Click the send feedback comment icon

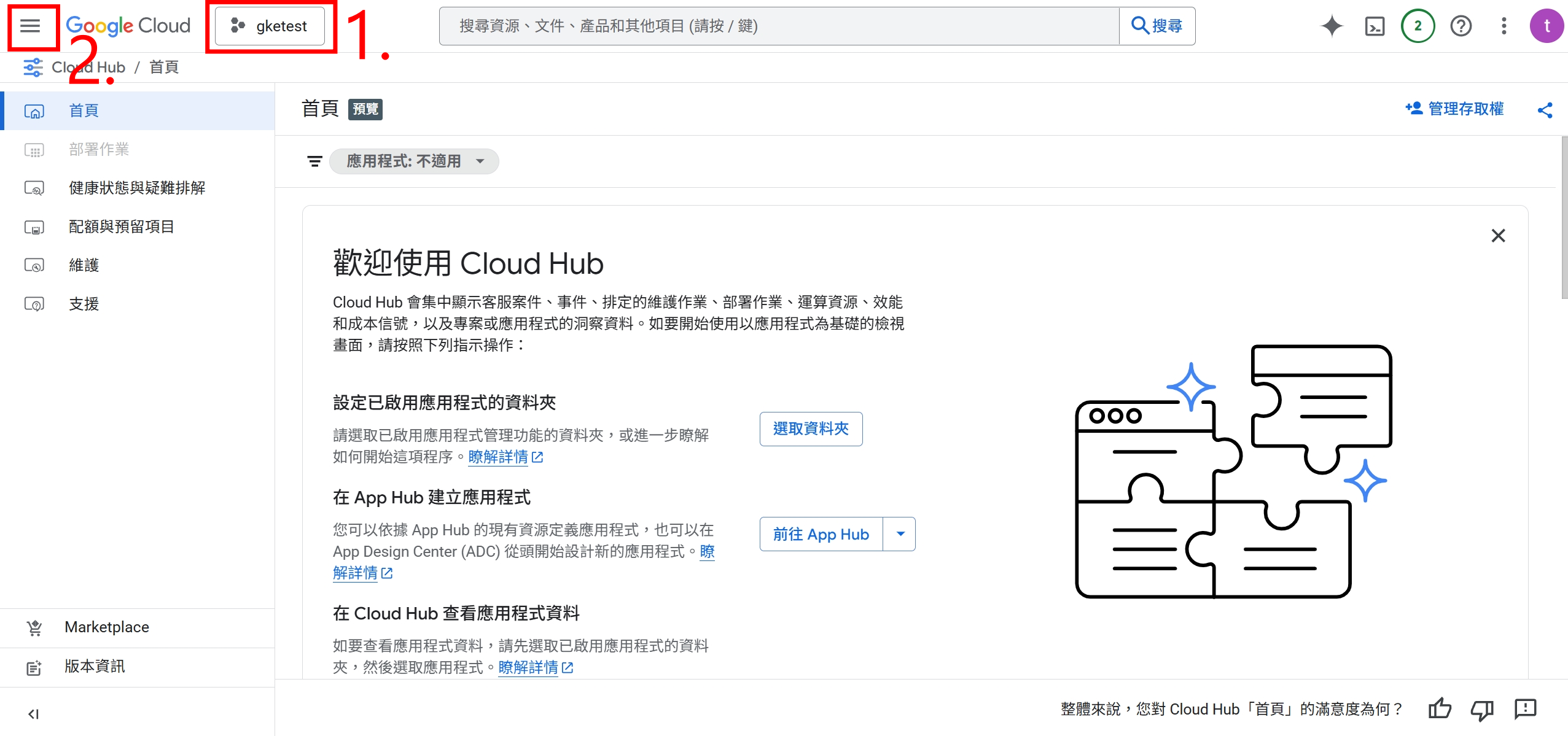coord(1525,709)
